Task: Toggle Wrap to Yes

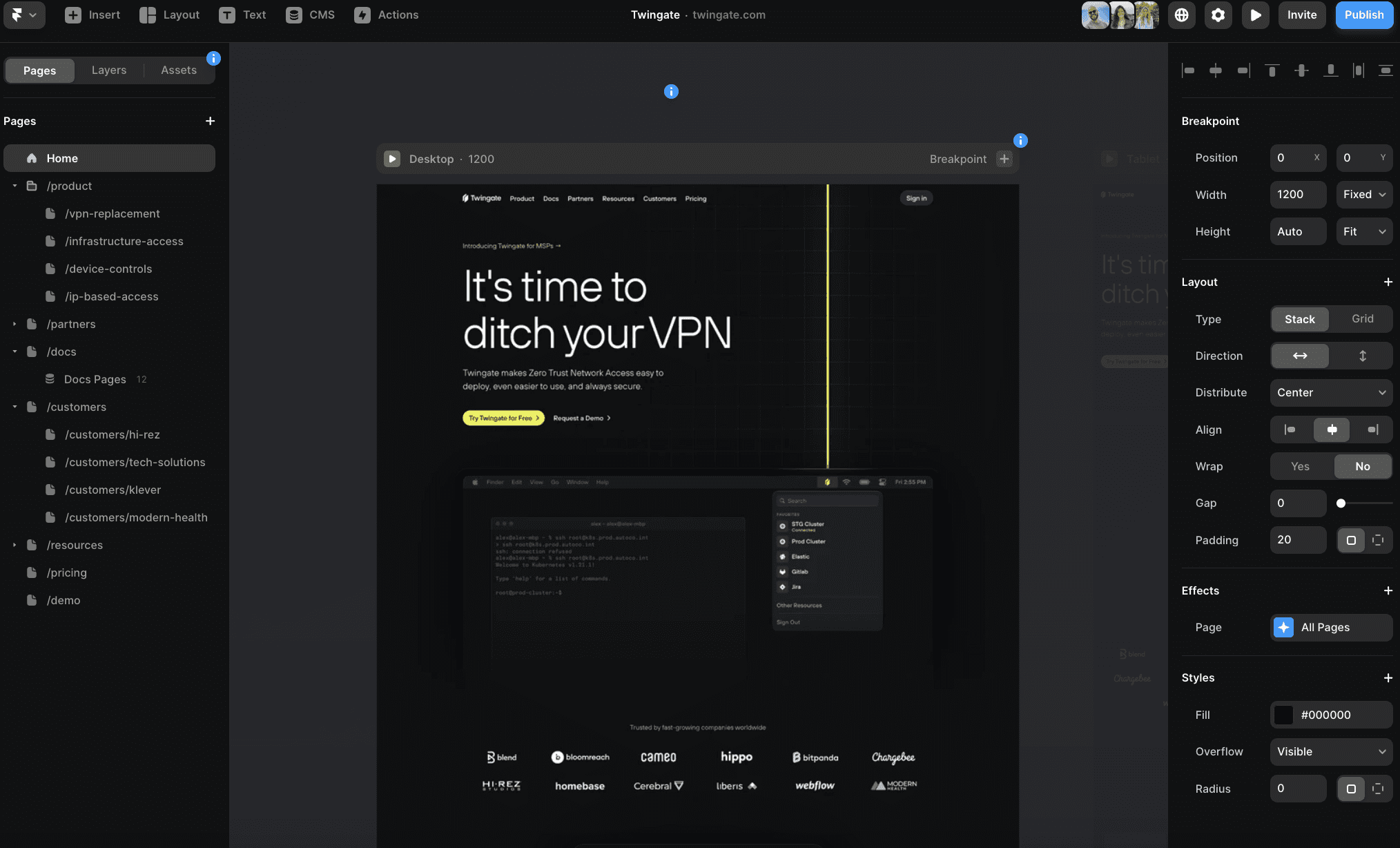Action: (x=1299, y=466)
